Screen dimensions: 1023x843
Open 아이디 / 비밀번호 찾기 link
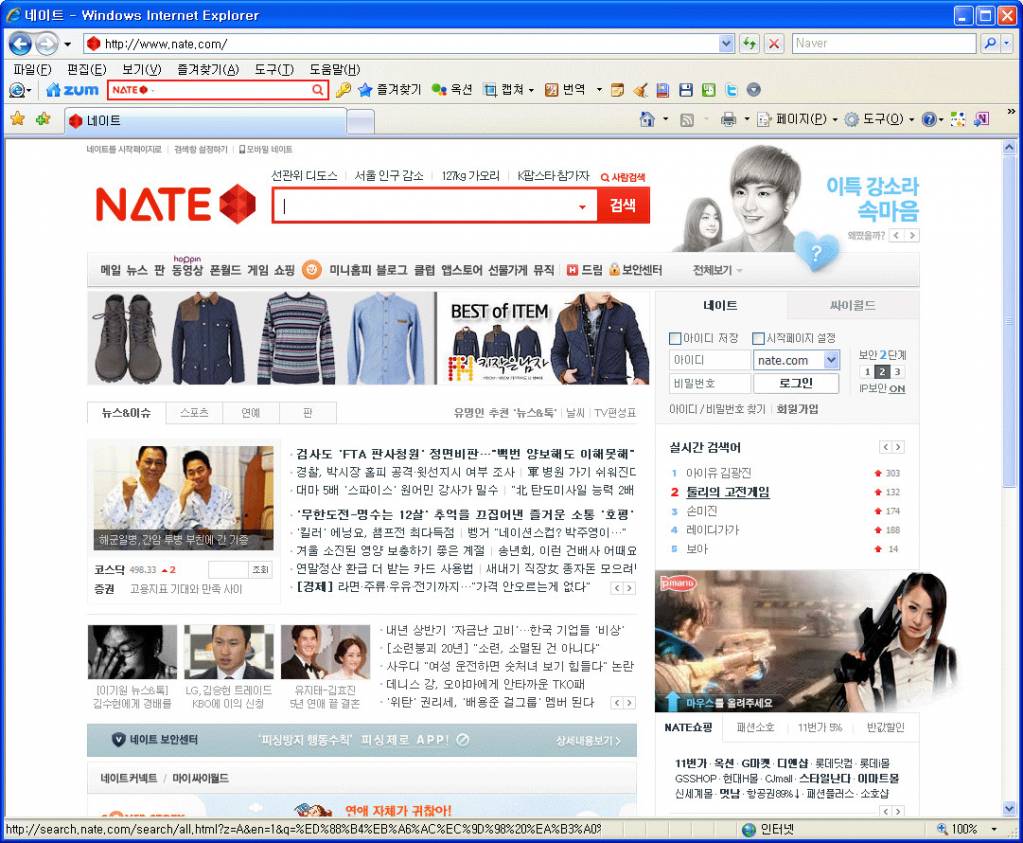click(x=718, y=409)
